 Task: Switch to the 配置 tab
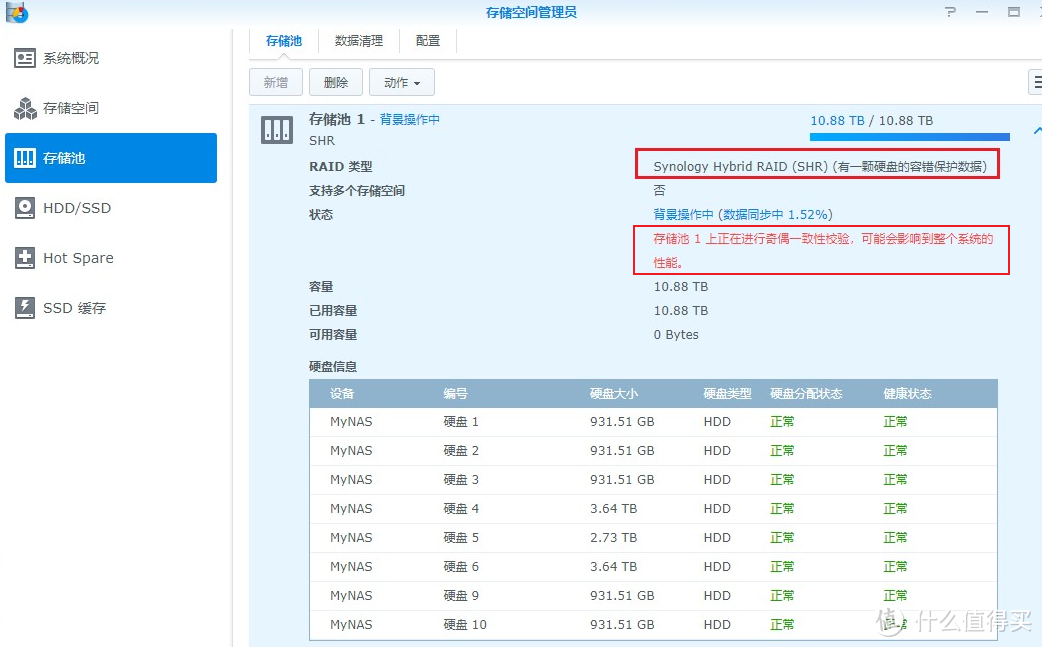pyautogui.click(x=428, y=41)
